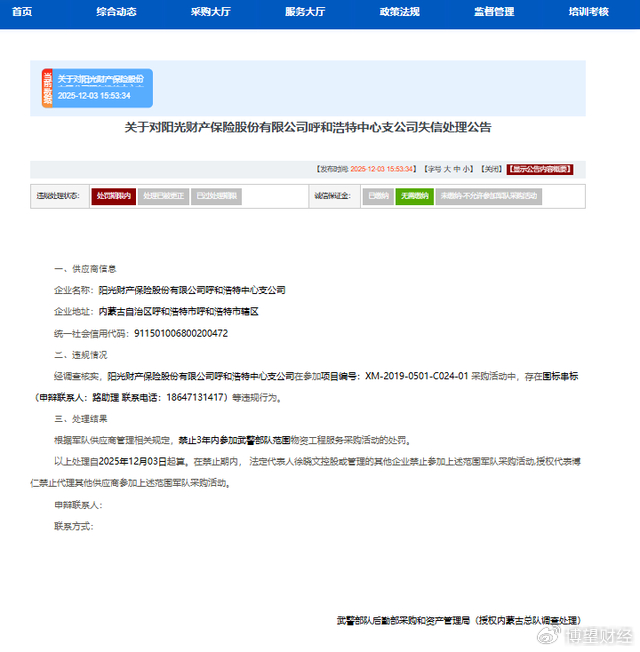Image resolution: width=640 pixels, height=652 pixels.
Task: Open 服务大厅 in the navigation bar
Action: (x=305, y=12)
